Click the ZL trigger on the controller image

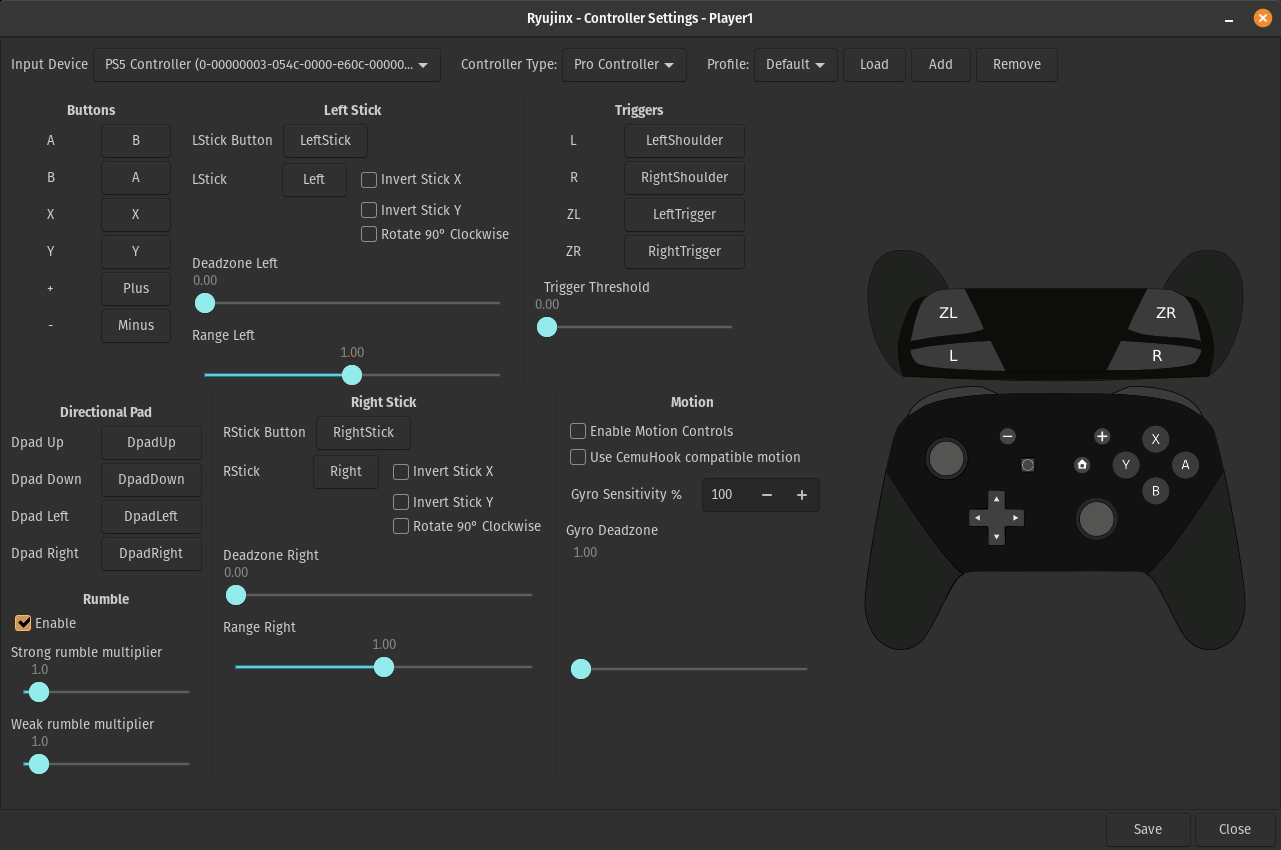[x=946, y=314]
